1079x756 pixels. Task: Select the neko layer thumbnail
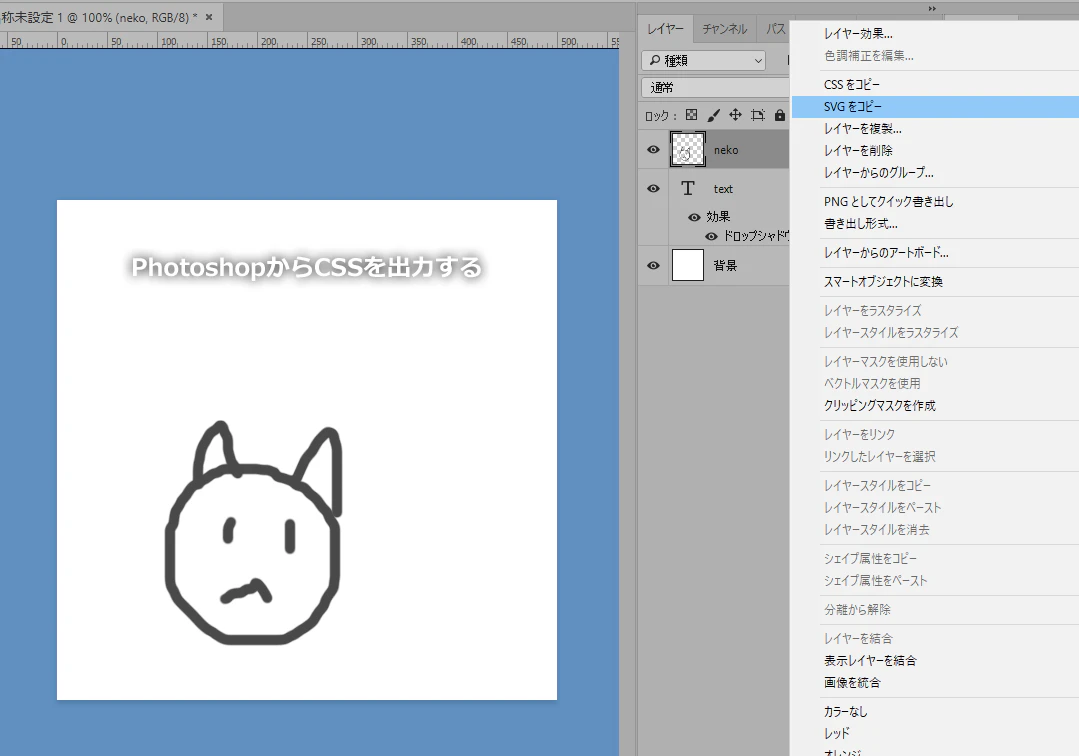(687, 149)
